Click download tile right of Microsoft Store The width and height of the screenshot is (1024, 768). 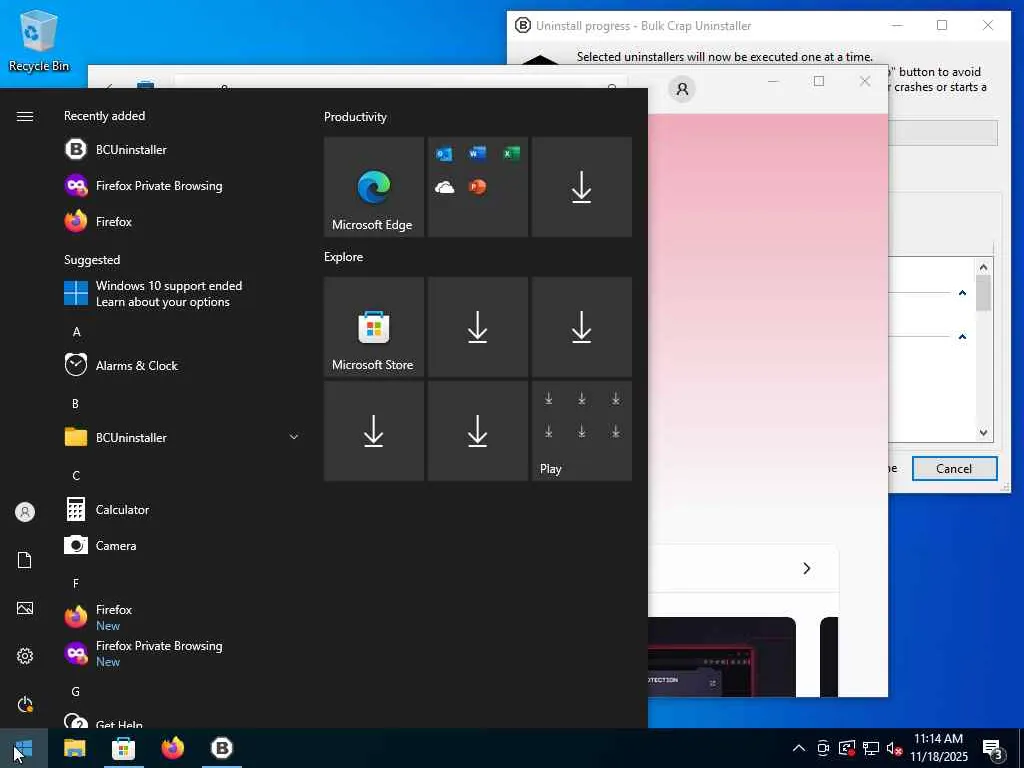pyautogui.click(x=477, y=327)
